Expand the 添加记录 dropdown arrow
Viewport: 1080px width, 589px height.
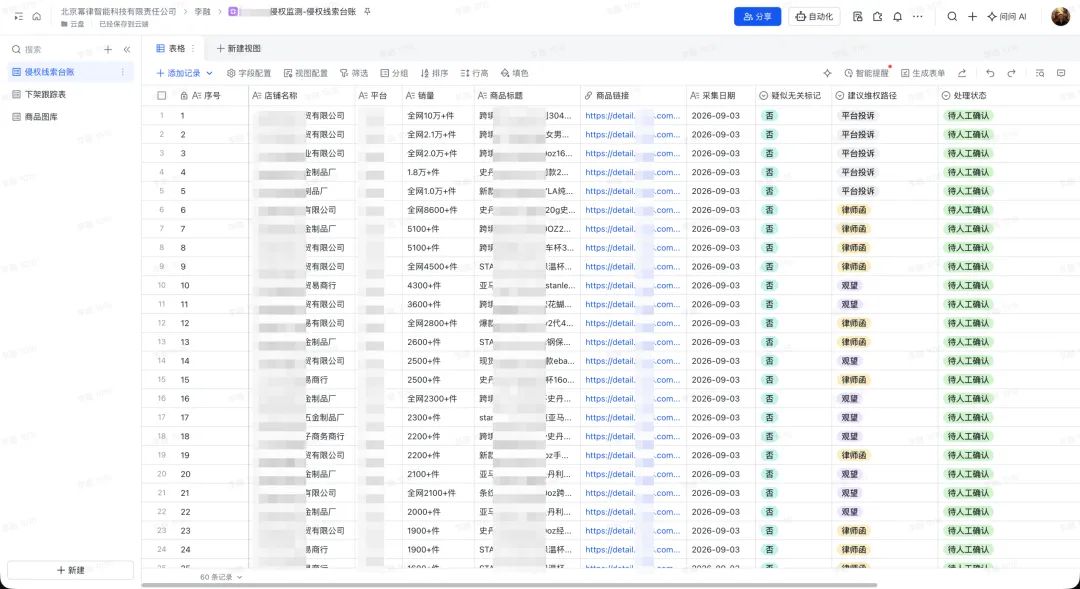(209, 73)
